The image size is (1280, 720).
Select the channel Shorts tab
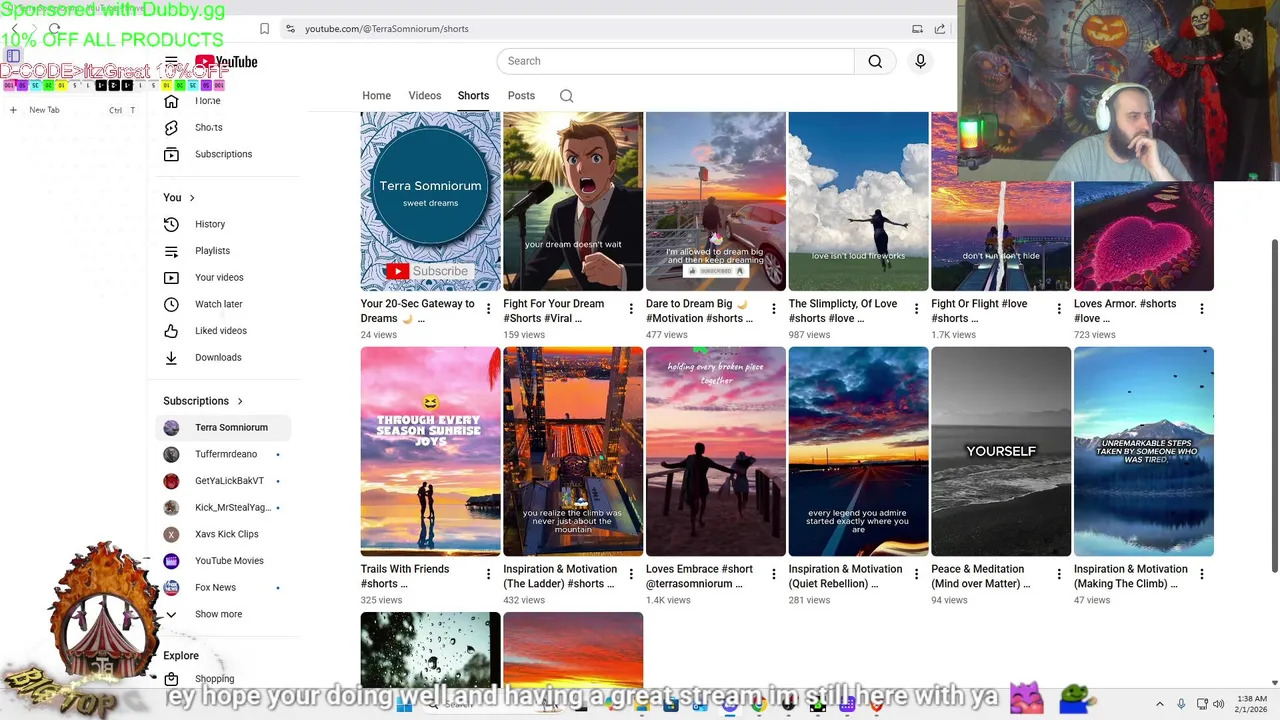[x=473, y=96]
